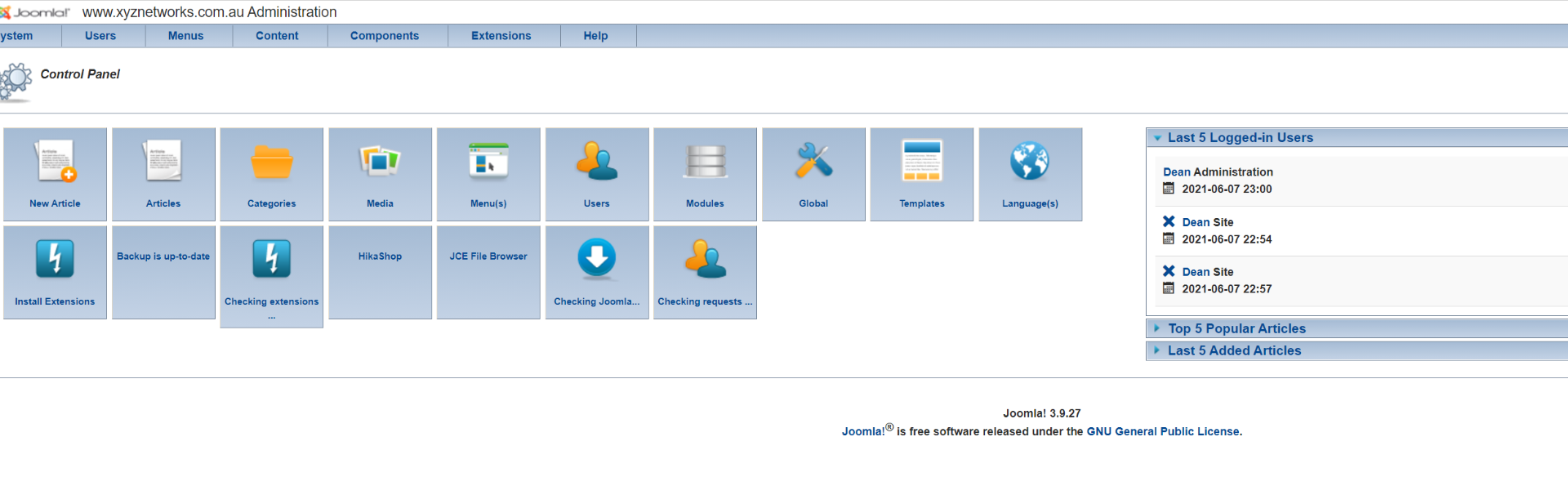
Task: Open the HikaShop tile
Action: tap(380, 273)
